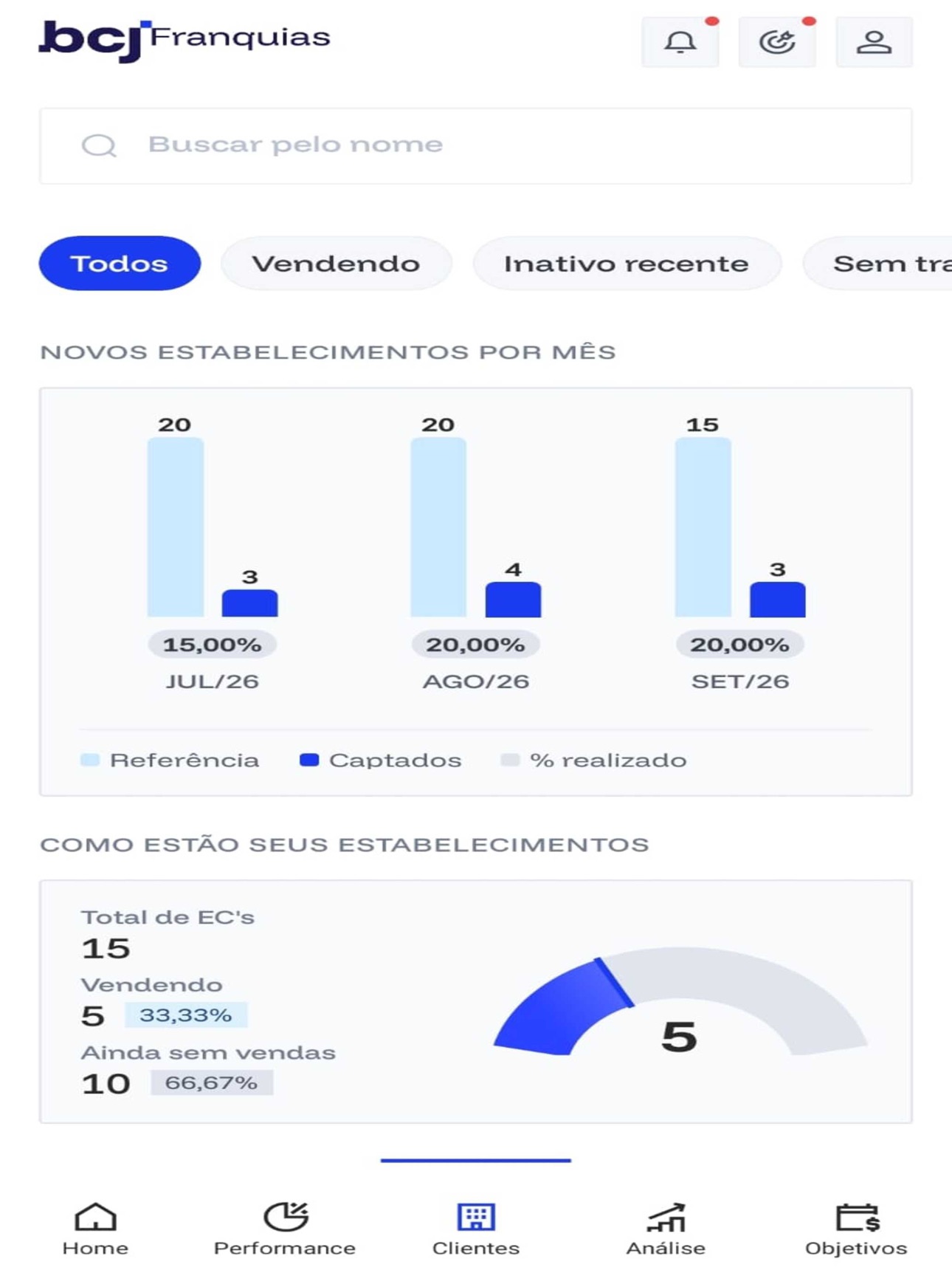The image size is (952, 1270).
Task: Click the JUL/26 captados bar showing 3
Action: [x=250, y=603]
